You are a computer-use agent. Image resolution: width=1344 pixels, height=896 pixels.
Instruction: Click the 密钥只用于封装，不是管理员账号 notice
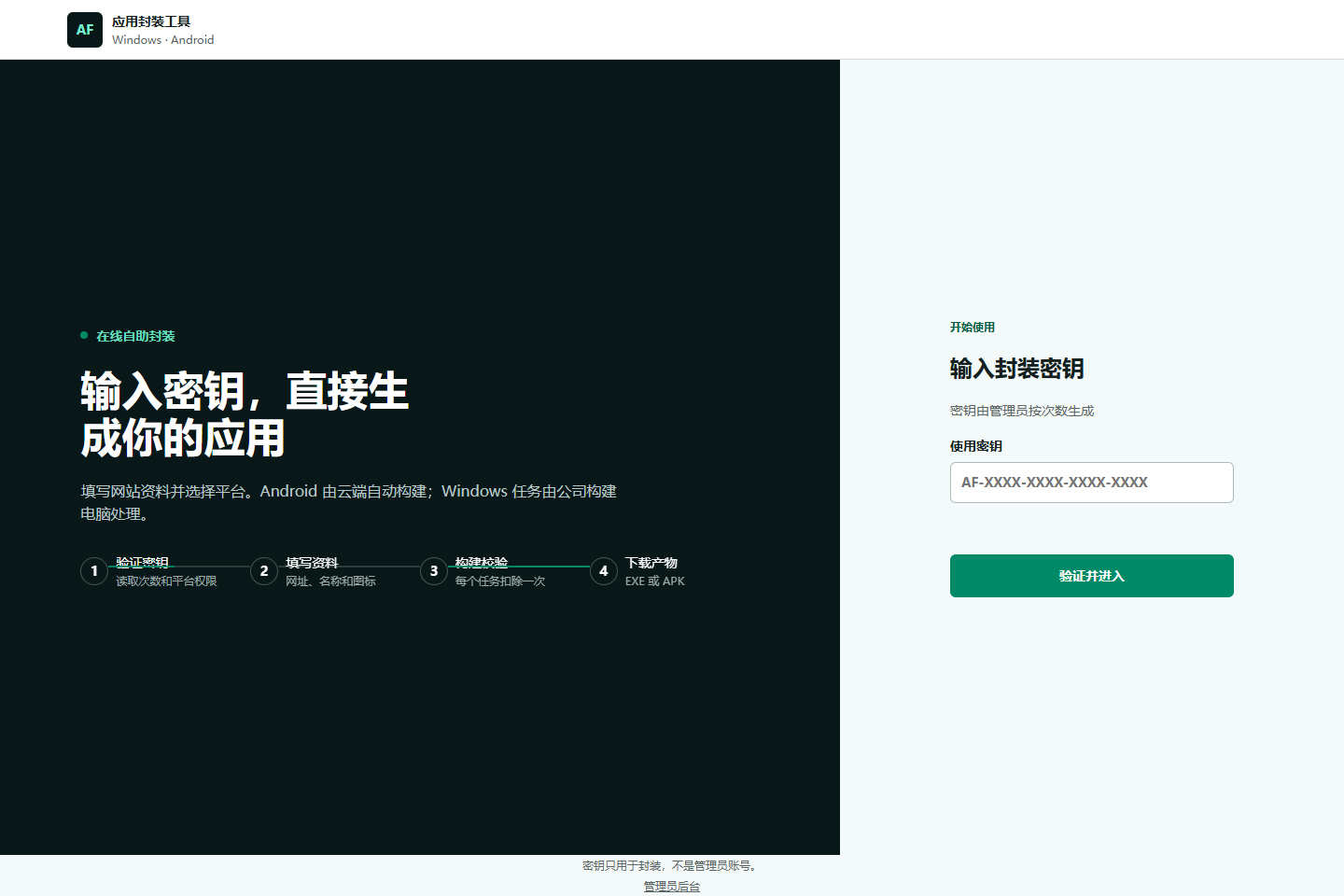coord(671,866)
